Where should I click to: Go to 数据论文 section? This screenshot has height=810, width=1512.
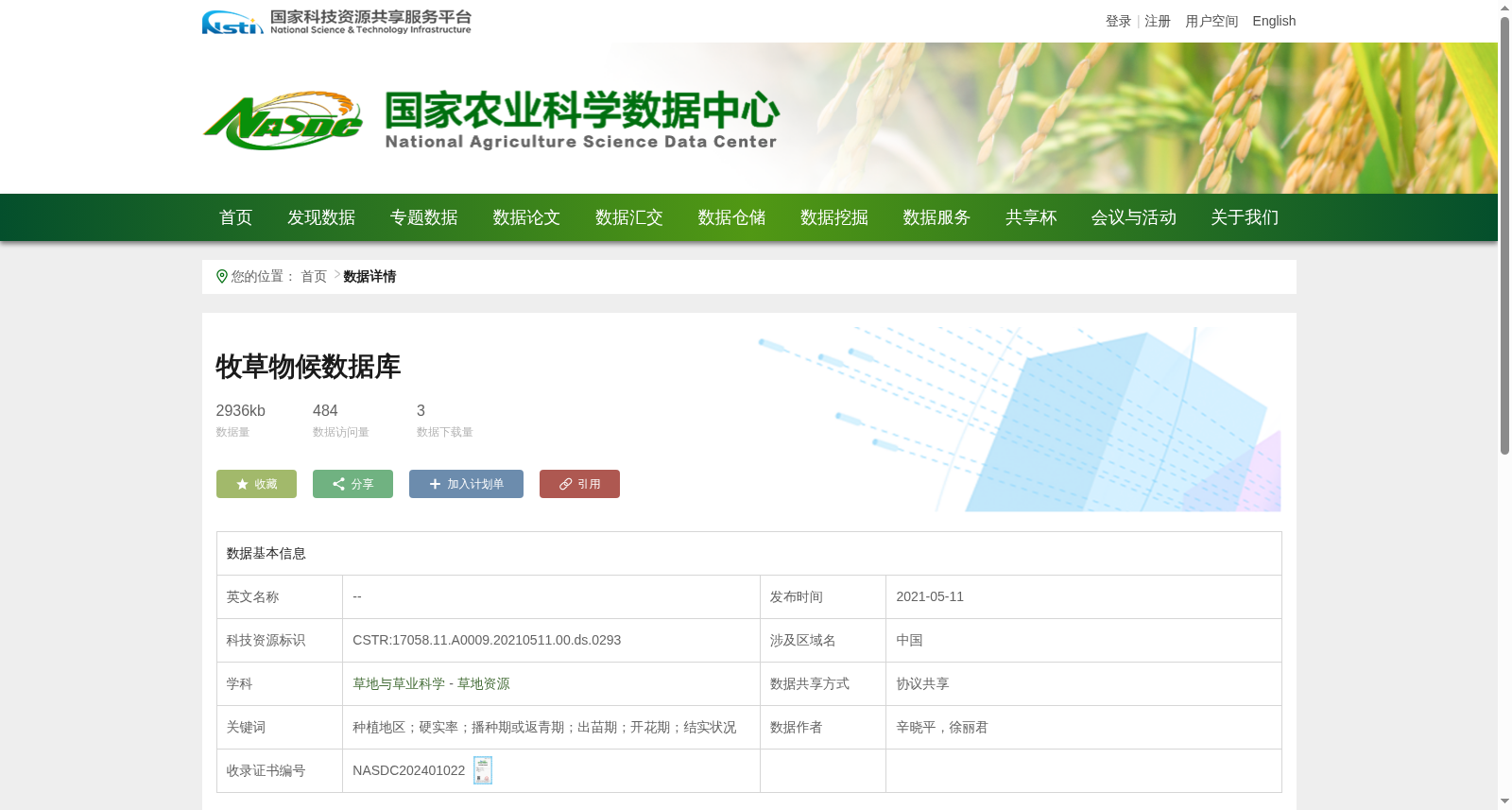pyautogui.click(x=526, y=217)
